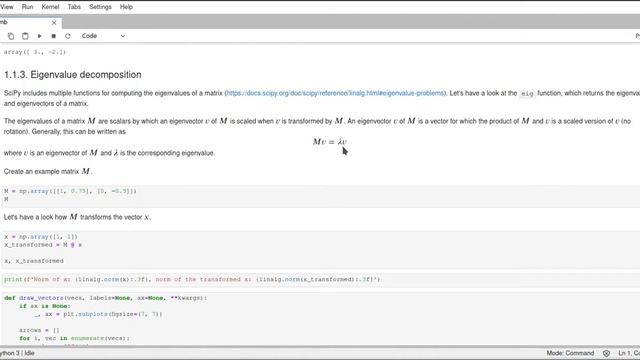The width and height of the screenshot is (640, 360).
Task: Open the View menu
Action: [x=7, y=7]
